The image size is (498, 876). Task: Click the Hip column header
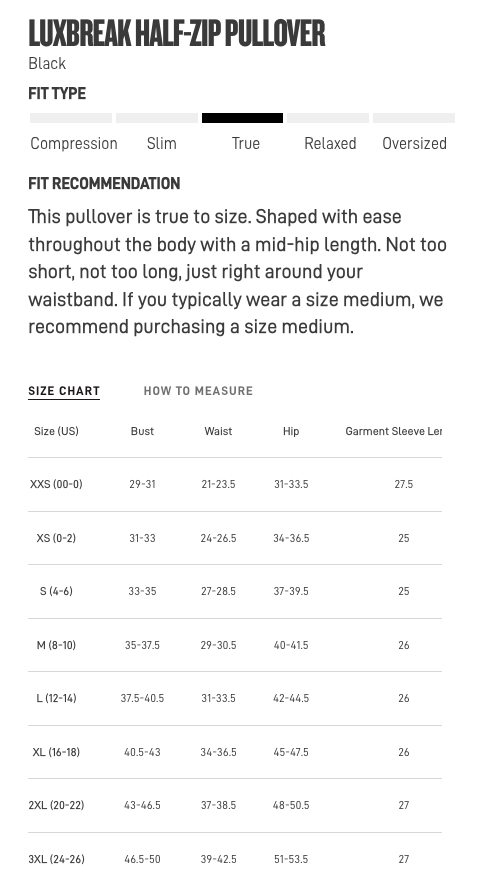click(x=291, y=431)
